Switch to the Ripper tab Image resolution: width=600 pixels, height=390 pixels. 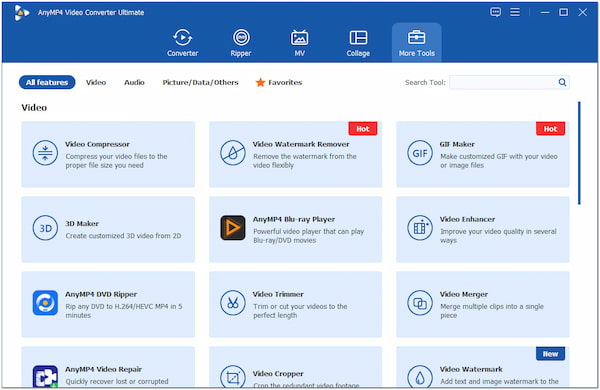[x=241, y=42]
